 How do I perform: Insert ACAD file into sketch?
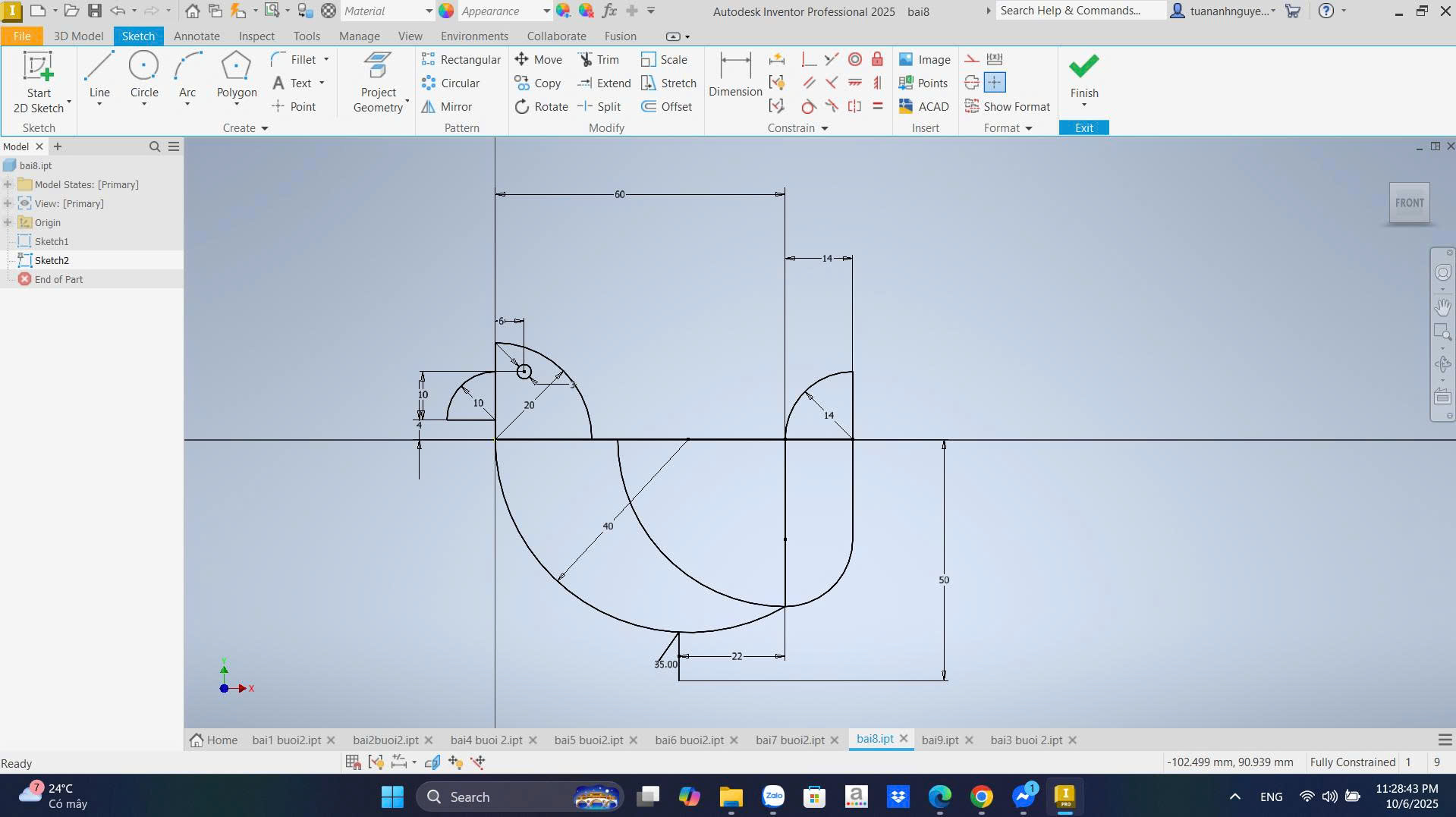point(923,107)
